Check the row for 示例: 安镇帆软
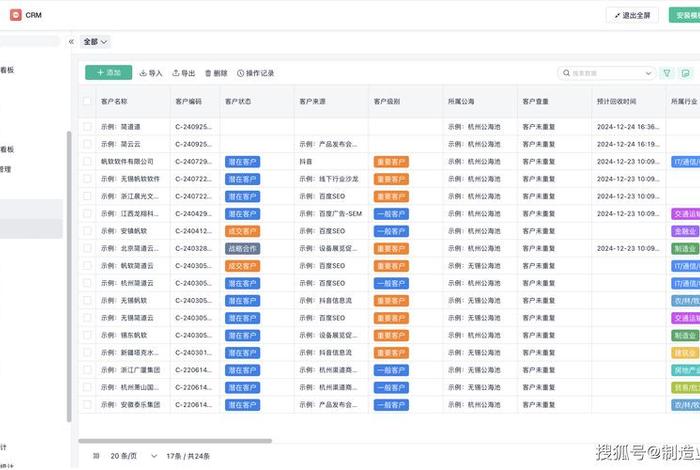 tap(87, 231)
